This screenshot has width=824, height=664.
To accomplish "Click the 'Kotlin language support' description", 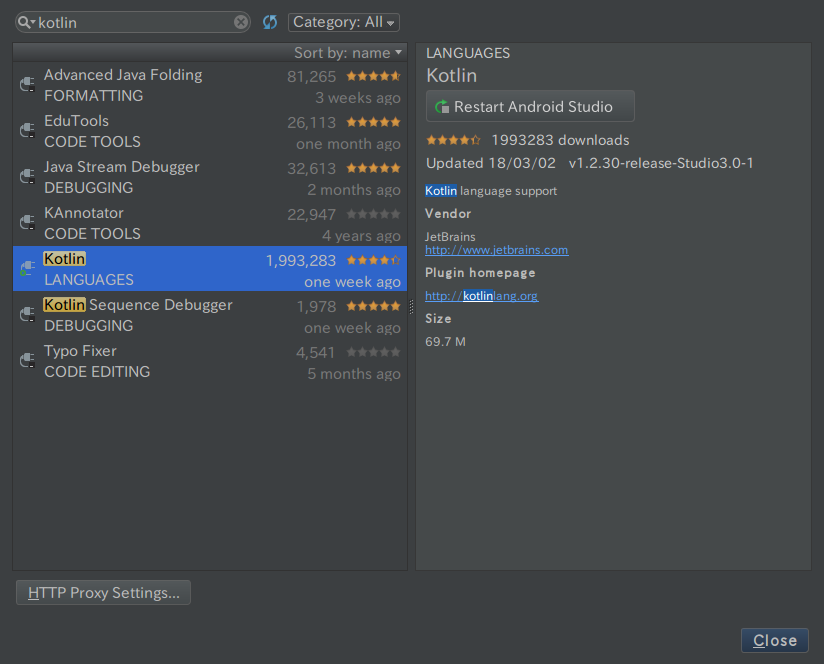I will pos(491,191).
